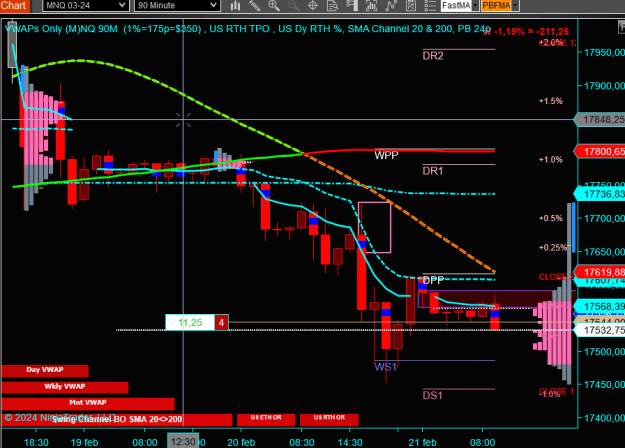Click the WS1 support label
The image size is (625, 448).
tap(385, 367)
